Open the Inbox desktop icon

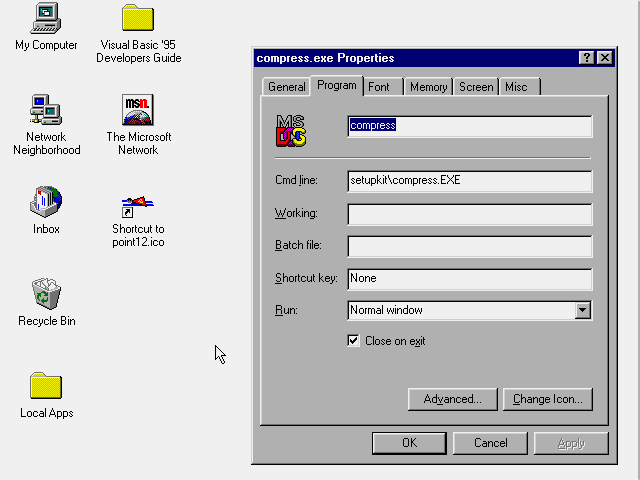[x=46, y=201]
